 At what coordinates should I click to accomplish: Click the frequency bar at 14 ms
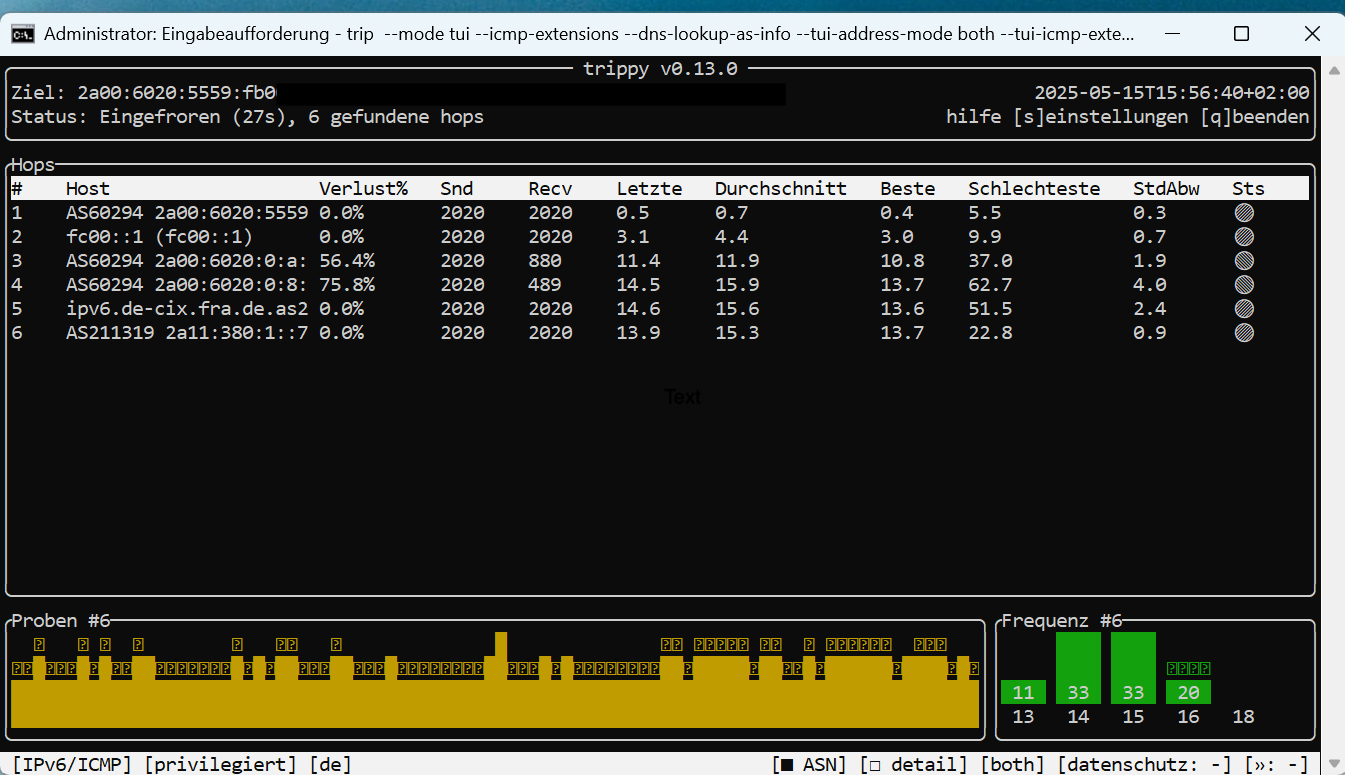point(1078,668)
